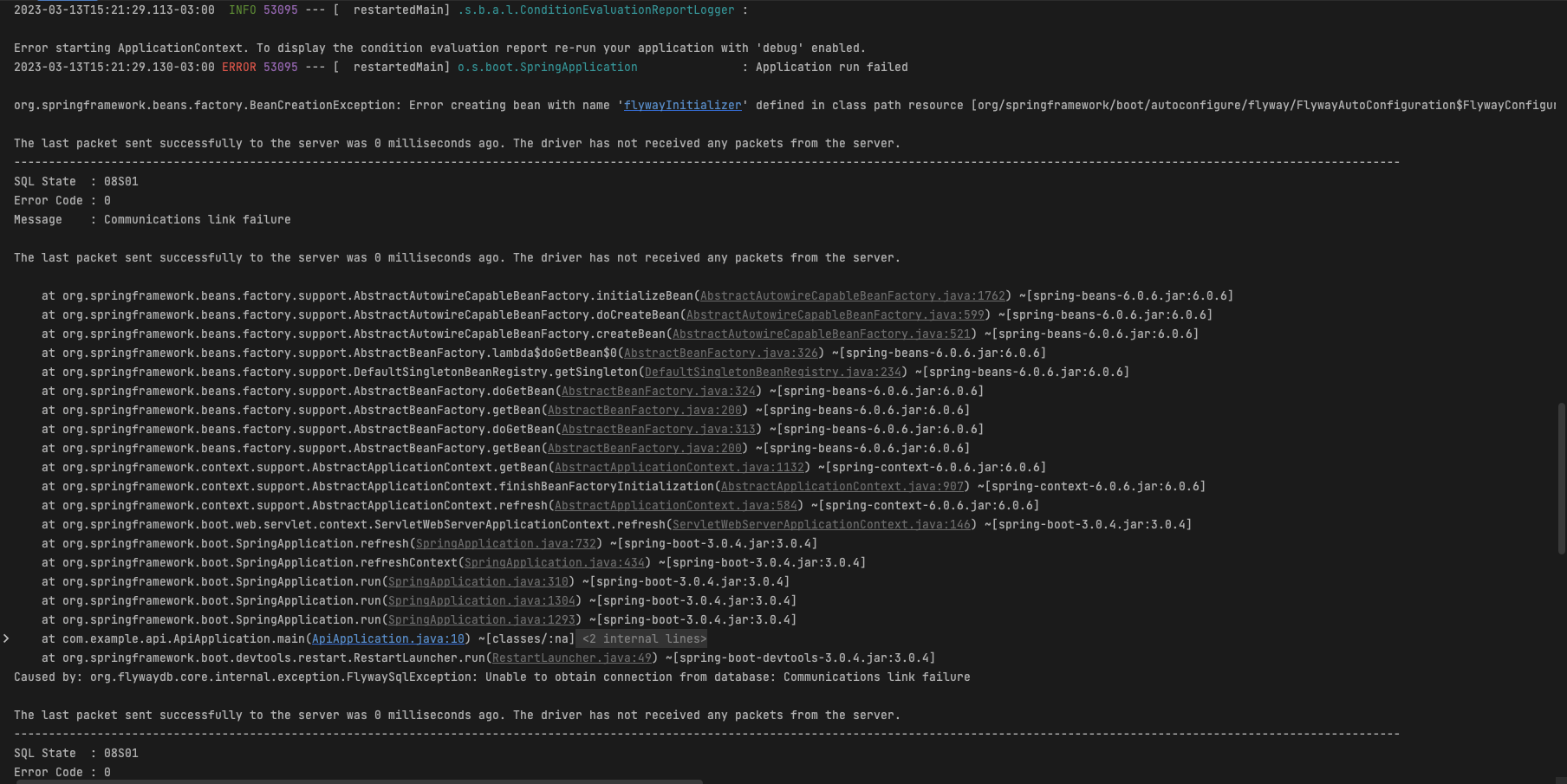Click the 'Caused by: org.flywaydb' line
This screenshot has height=784, width=1567.
coord(492,677)
